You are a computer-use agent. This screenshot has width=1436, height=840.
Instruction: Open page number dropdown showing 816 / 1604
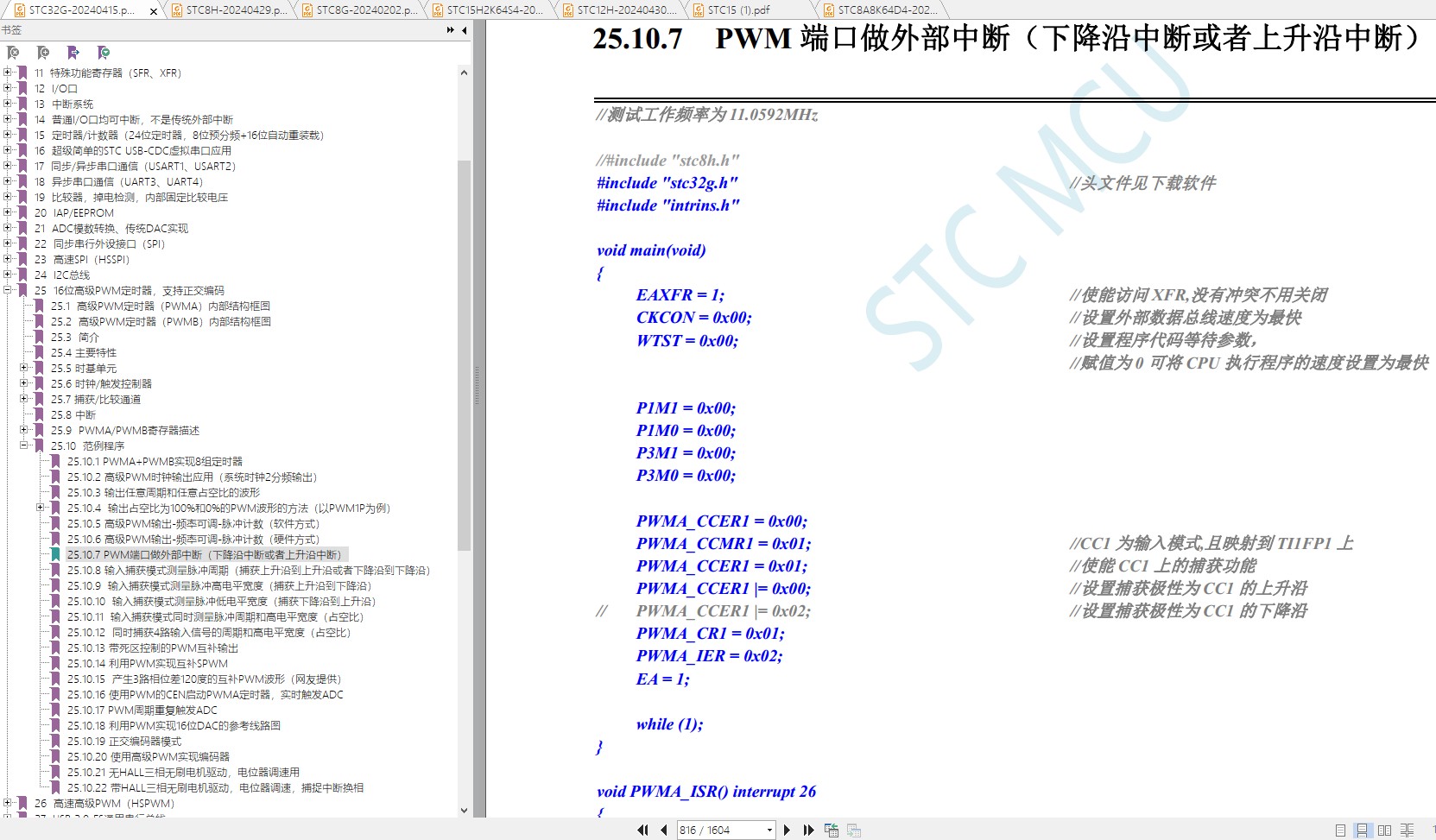[769, 830]
